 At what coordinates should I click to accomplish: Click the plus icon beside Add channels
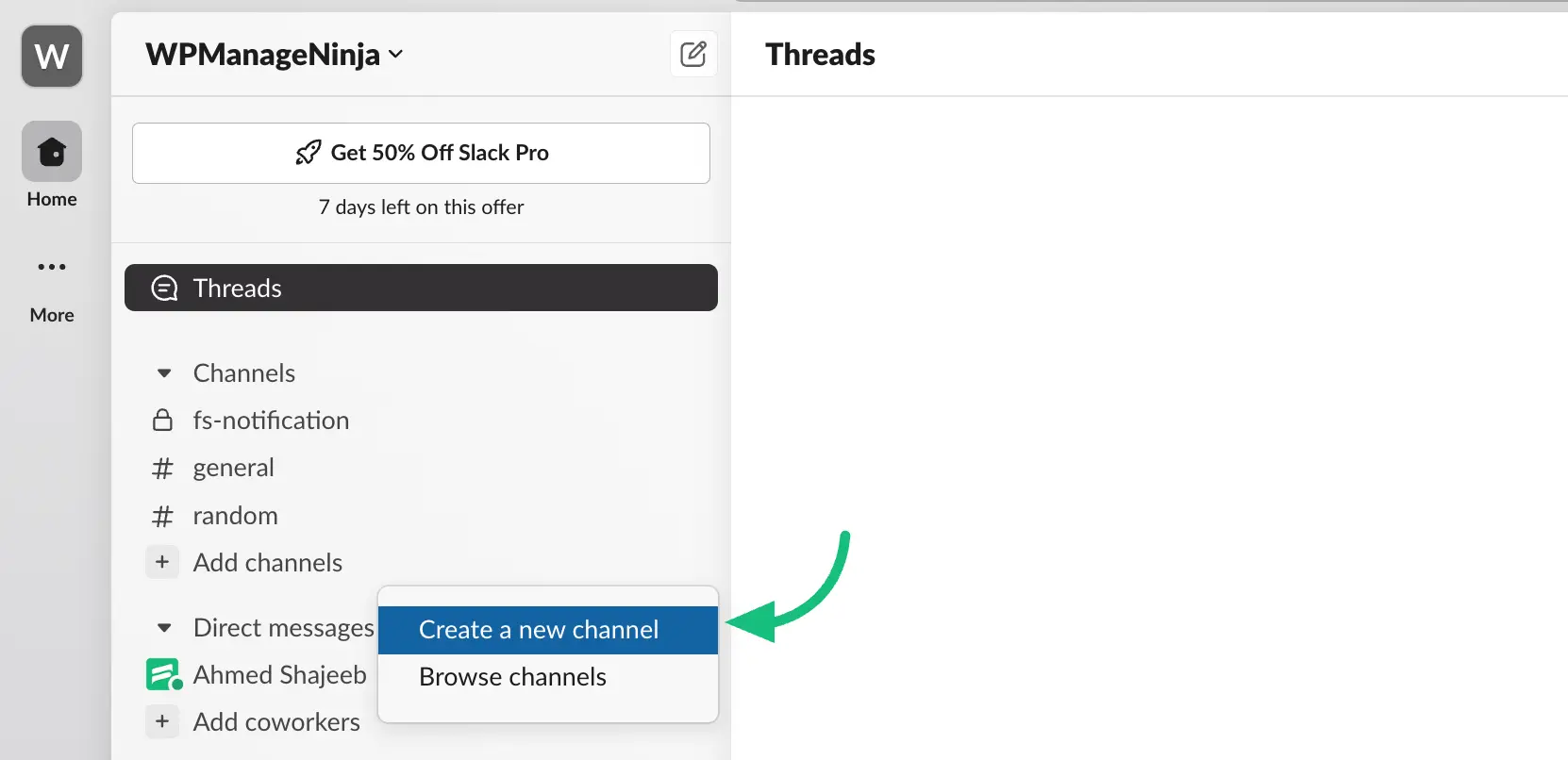162,562
